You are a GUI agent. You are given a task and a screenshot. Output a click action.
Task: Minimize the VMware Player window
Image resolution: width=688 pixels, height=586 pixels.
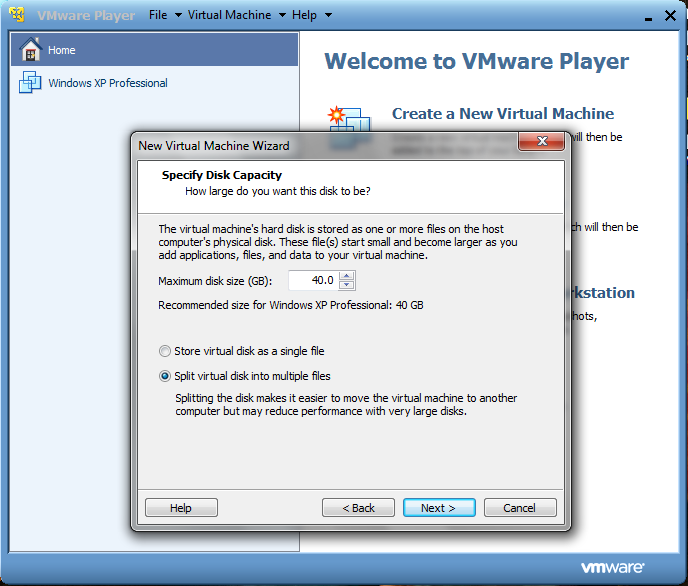[x=648, y=18]
